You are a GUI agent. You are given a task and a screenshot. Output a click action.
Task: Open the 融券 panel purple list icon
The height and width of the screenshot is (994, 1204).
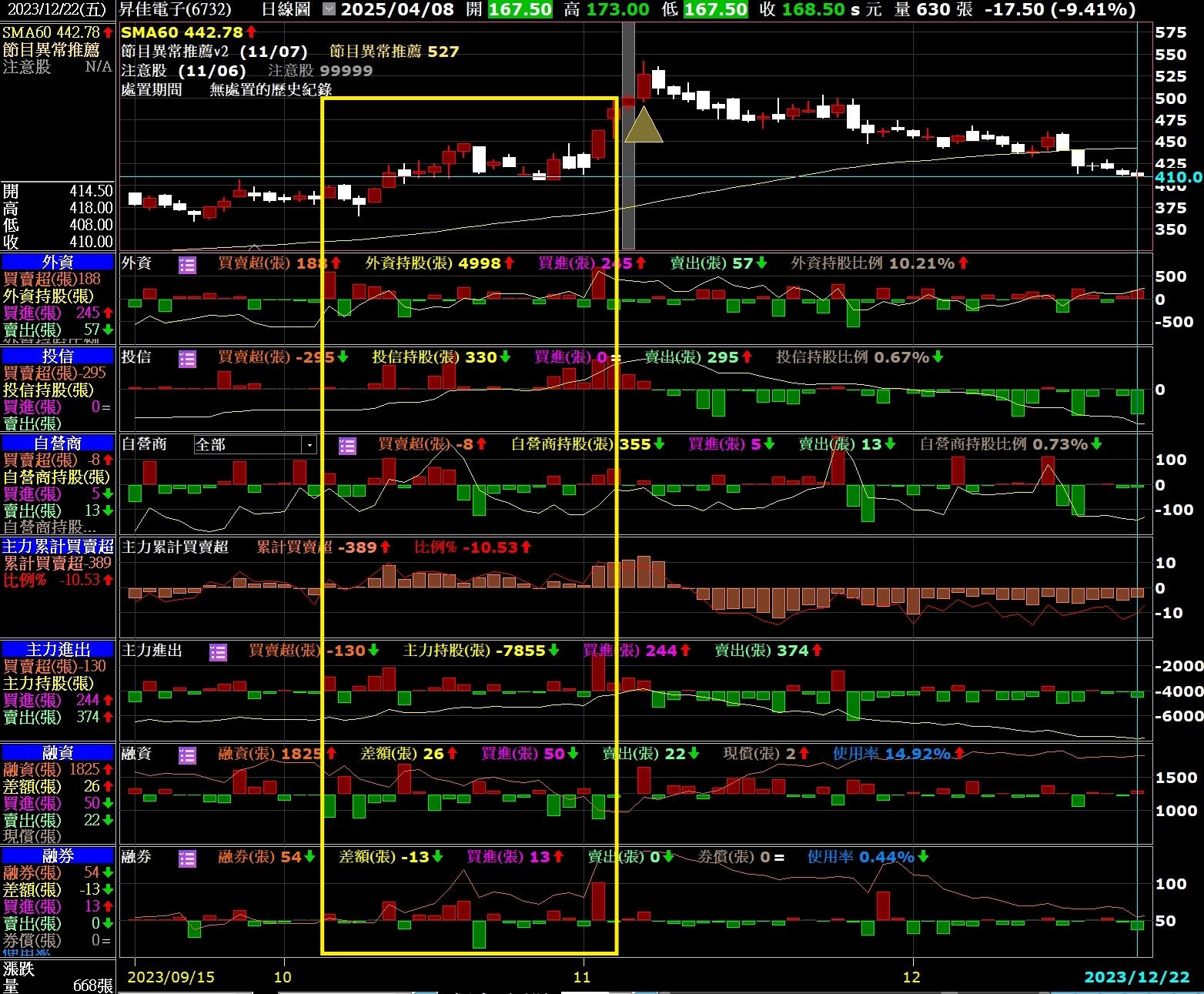[187, 858]
